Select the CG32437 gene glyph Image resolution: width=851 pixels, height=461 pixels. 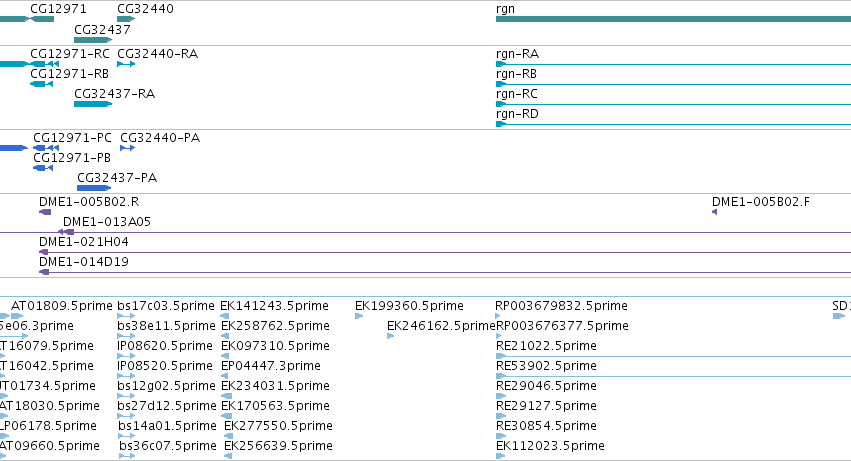[93, 40]
